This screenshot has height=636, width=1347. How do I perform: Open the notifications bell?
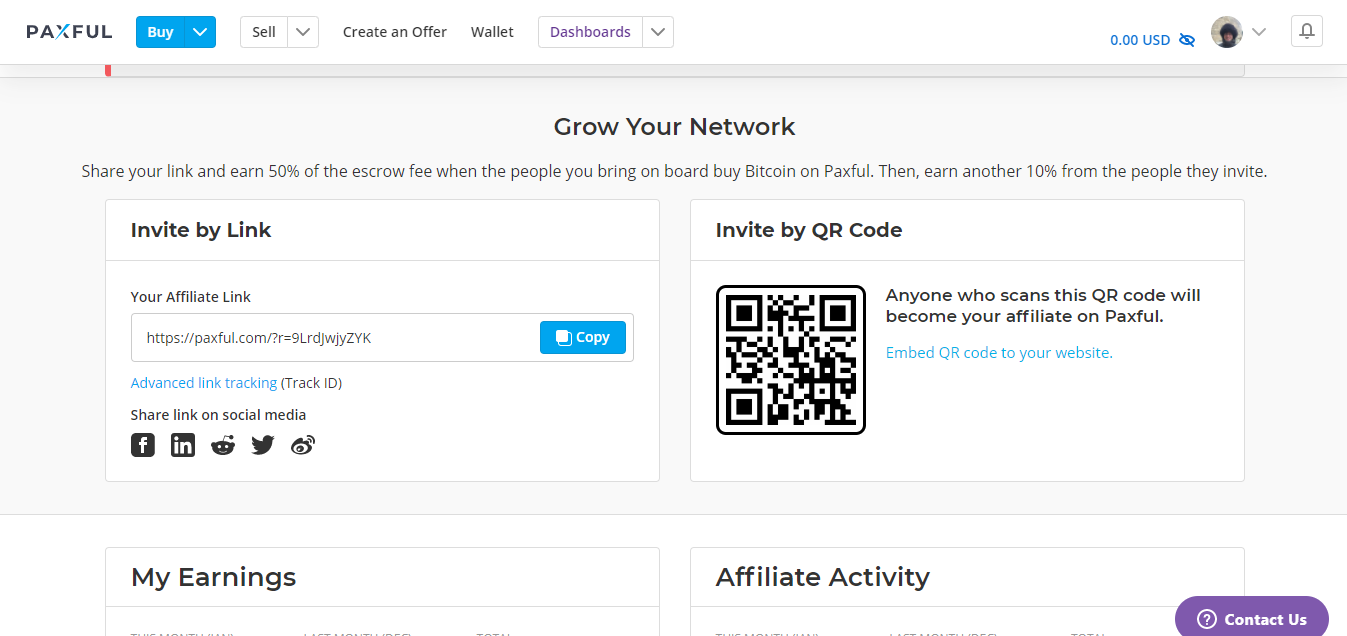coord(1306,32)
